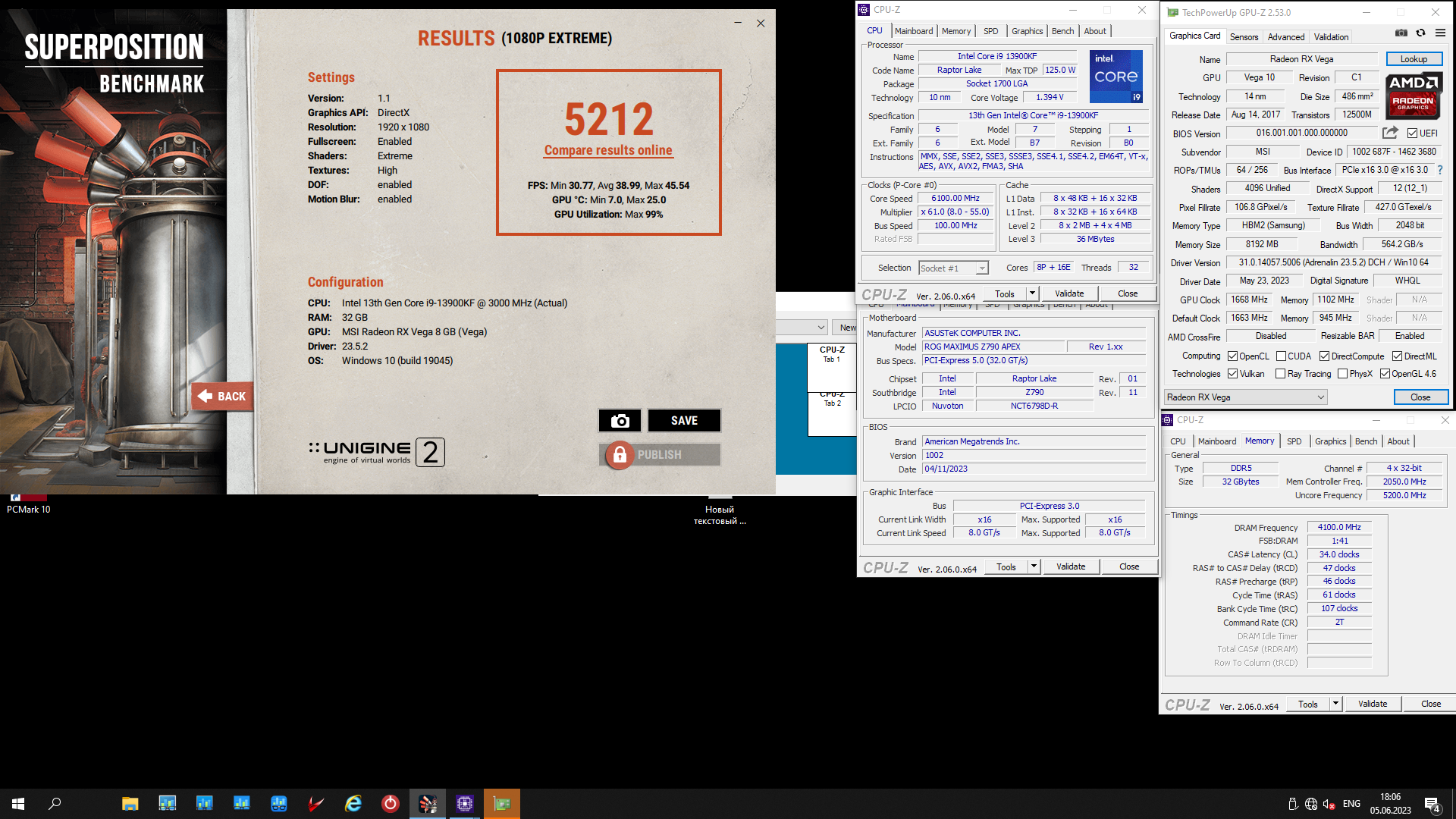Toggle the DirectML checkbox
The width and height of the screenshot is (1456, 819).
click(1397, 356)
